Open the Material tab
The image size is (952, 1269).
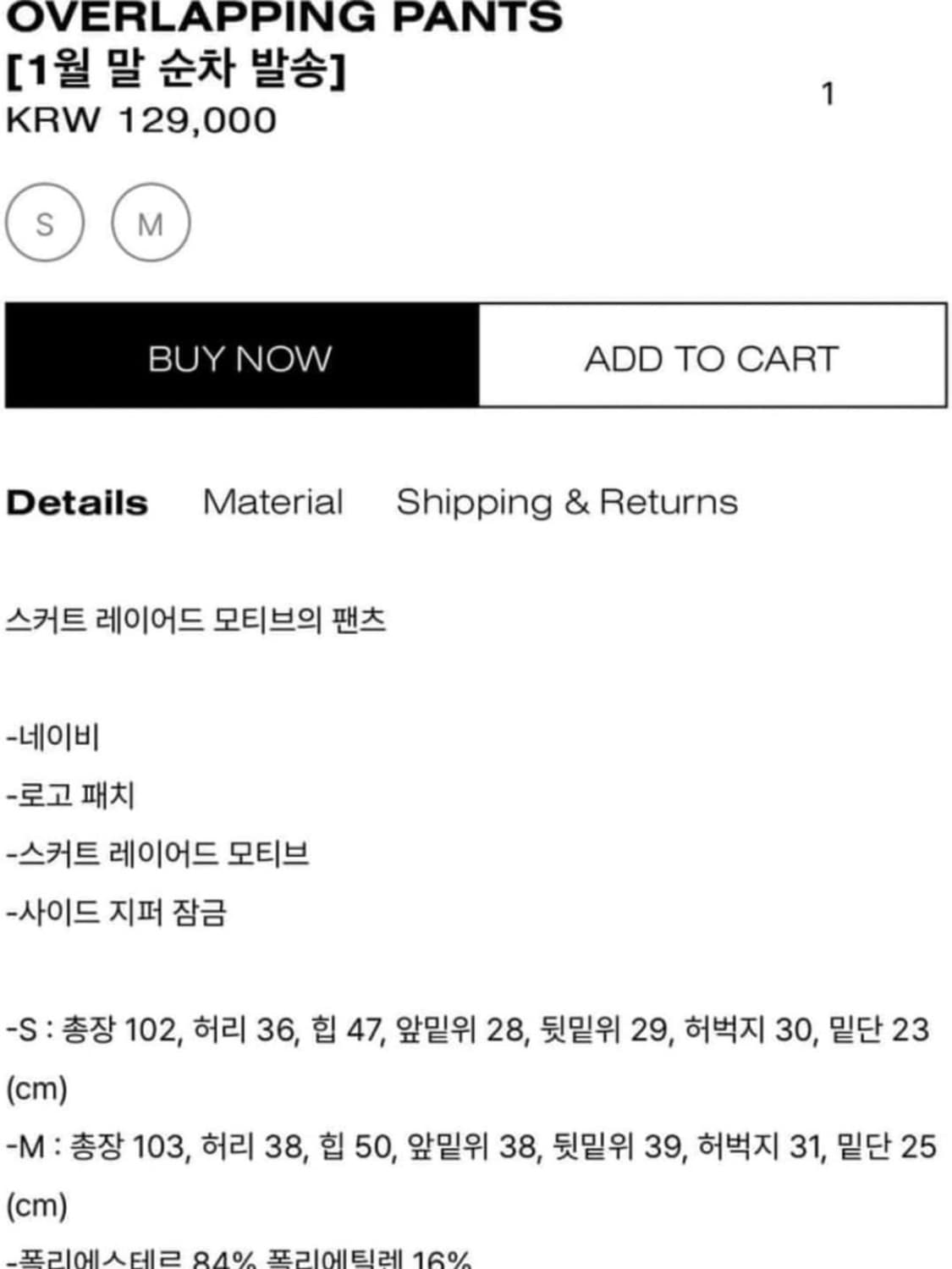coord(272,502)
